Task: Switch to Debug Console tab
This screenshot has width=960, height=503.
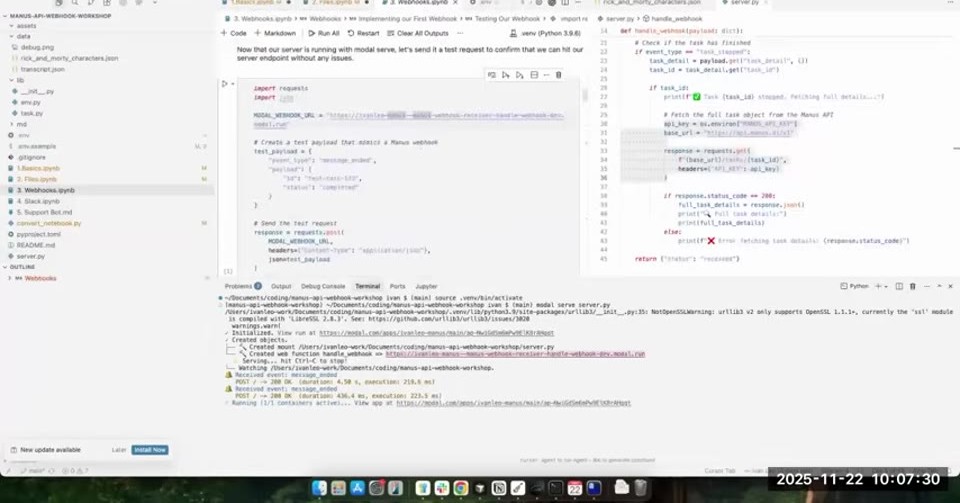Action: pyautogui.click(x=323, y=286)
